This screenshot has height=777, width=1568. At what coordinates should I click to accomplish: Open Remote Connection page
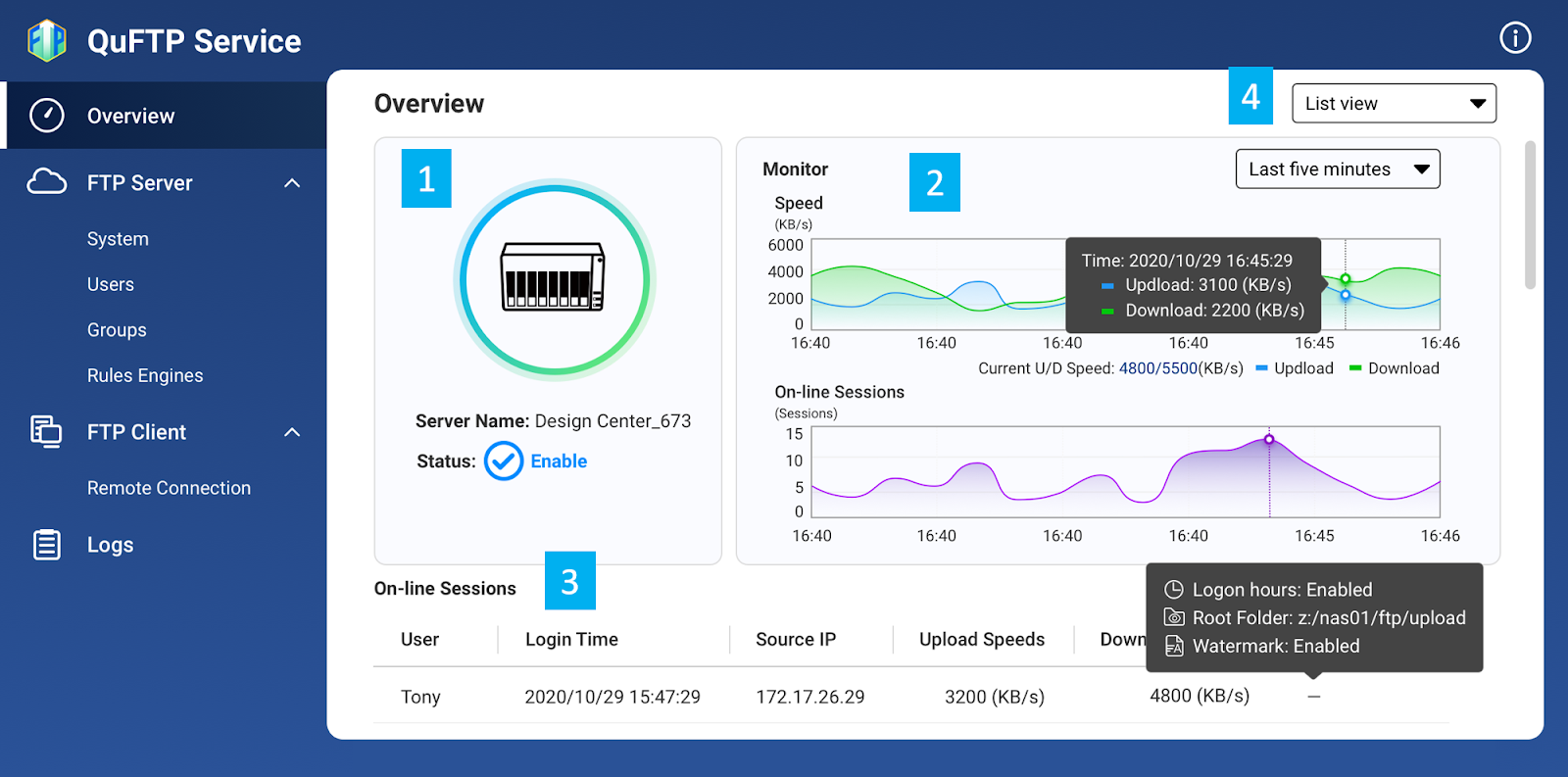coord(169,488)
